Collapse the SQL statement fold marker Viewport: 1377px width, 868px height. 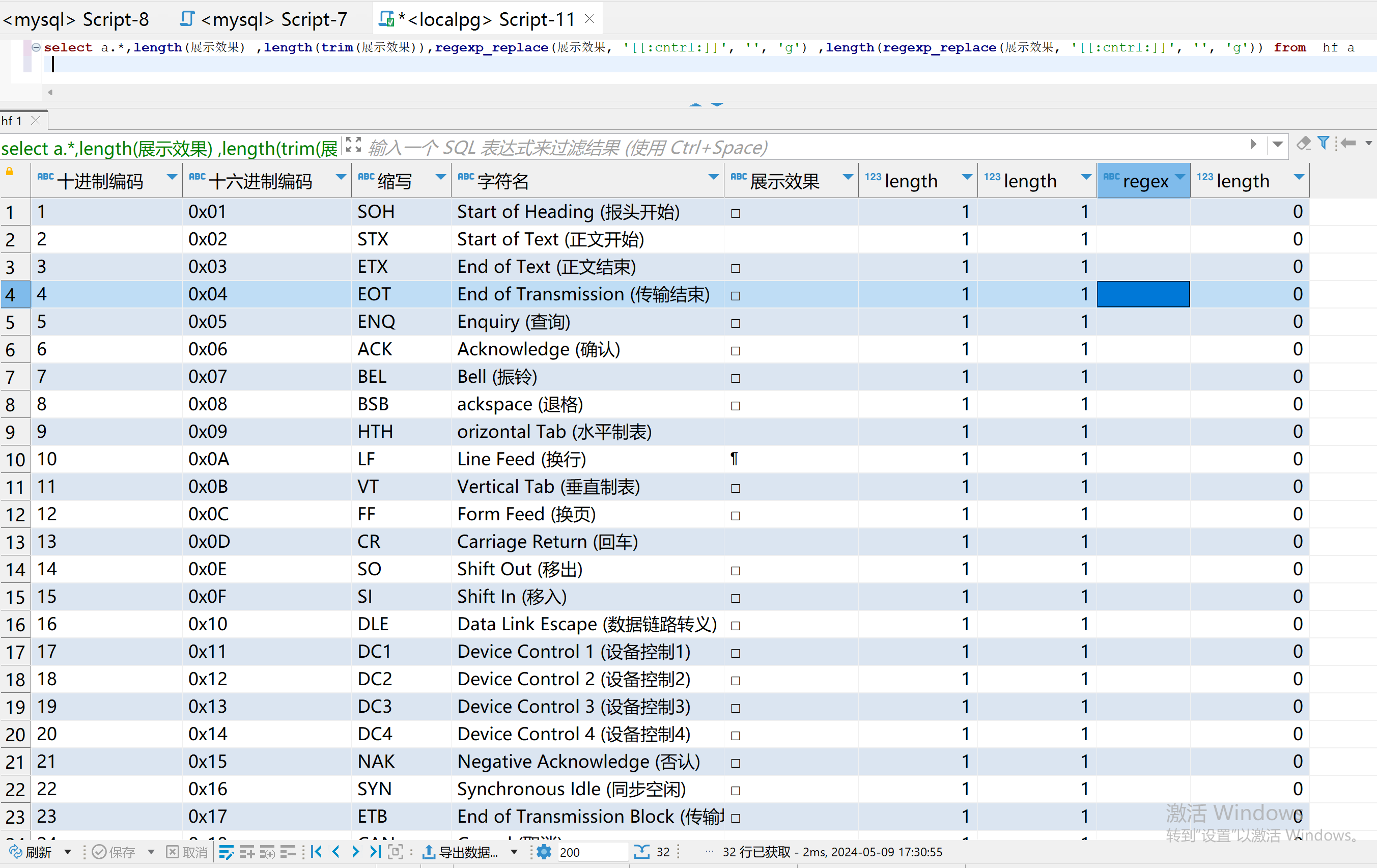36,47
